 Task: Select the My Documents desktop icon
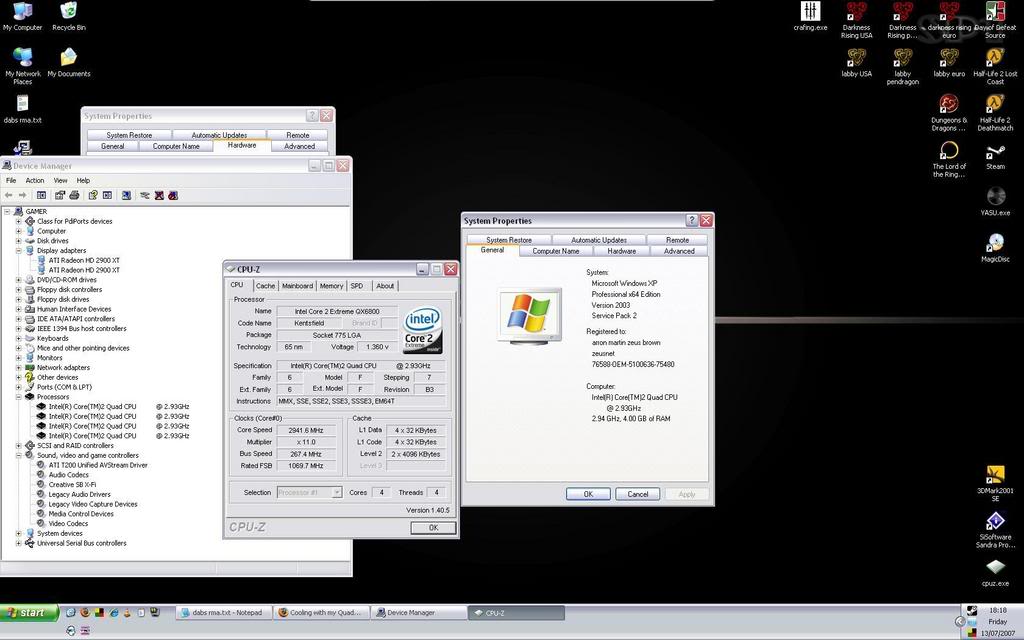69,63
